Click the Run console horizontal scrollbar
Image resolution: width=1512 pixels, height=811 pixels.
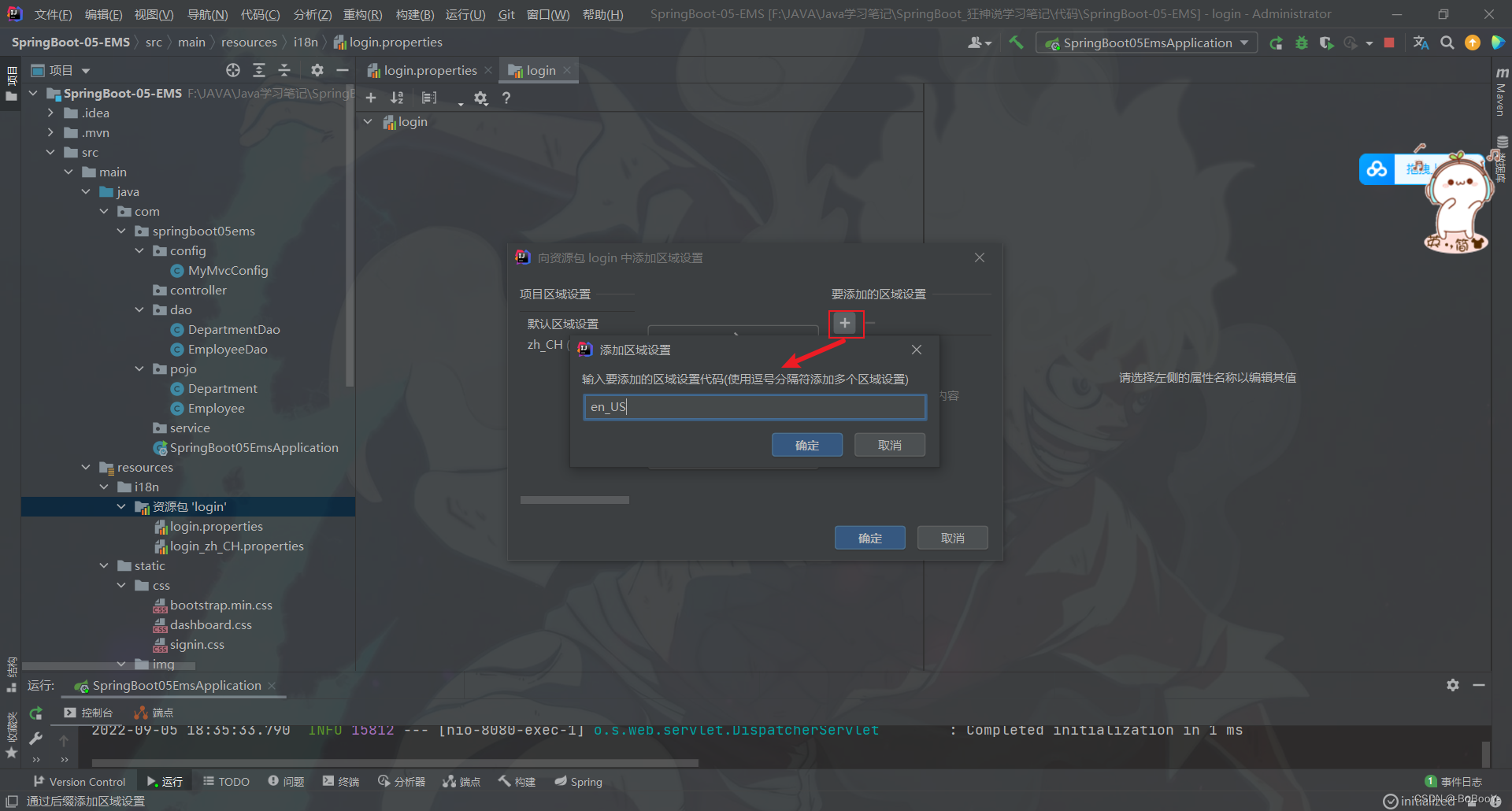pos(395,762)
